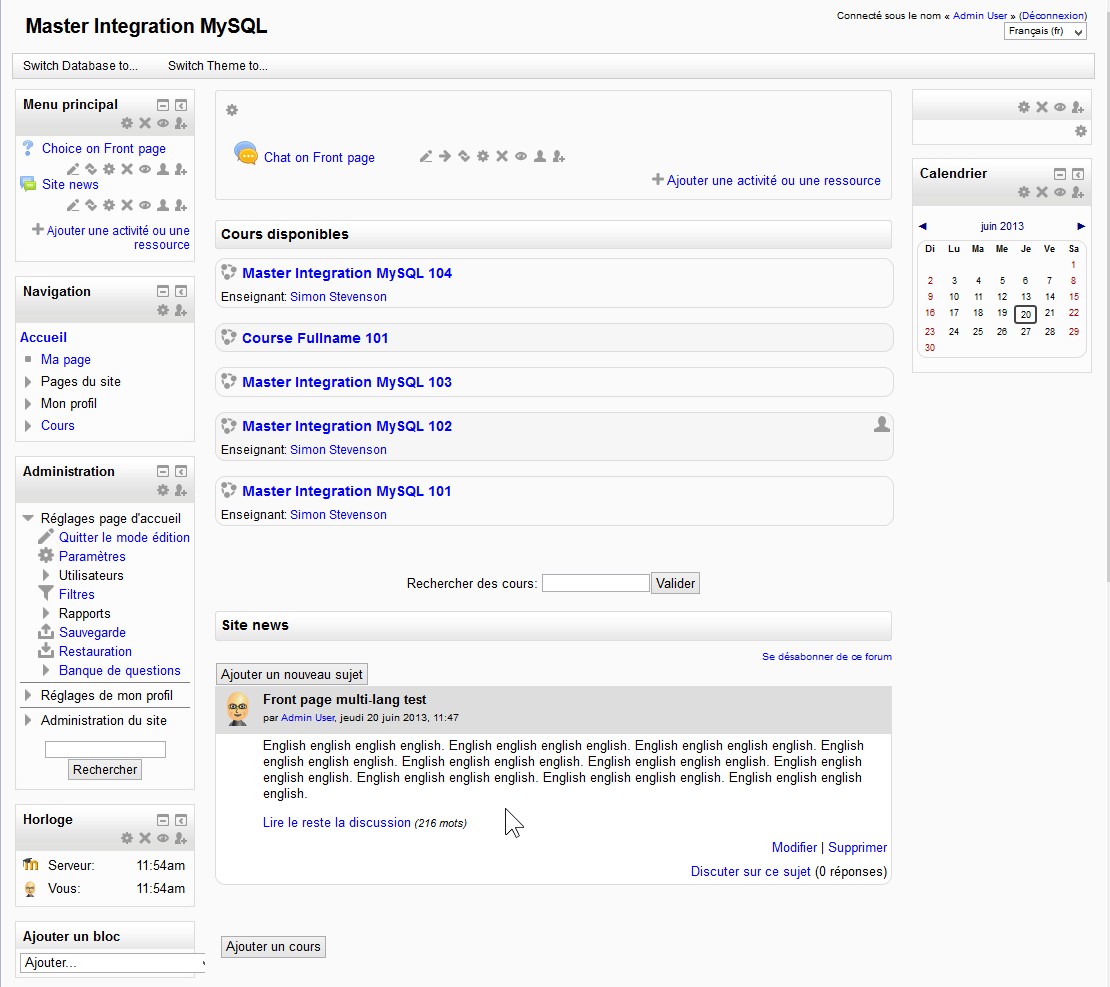The height and width of the screenshot is (987, 1110).
Task: Delete Choice on Front page with its X icon
Action: [x=127, y=169]
